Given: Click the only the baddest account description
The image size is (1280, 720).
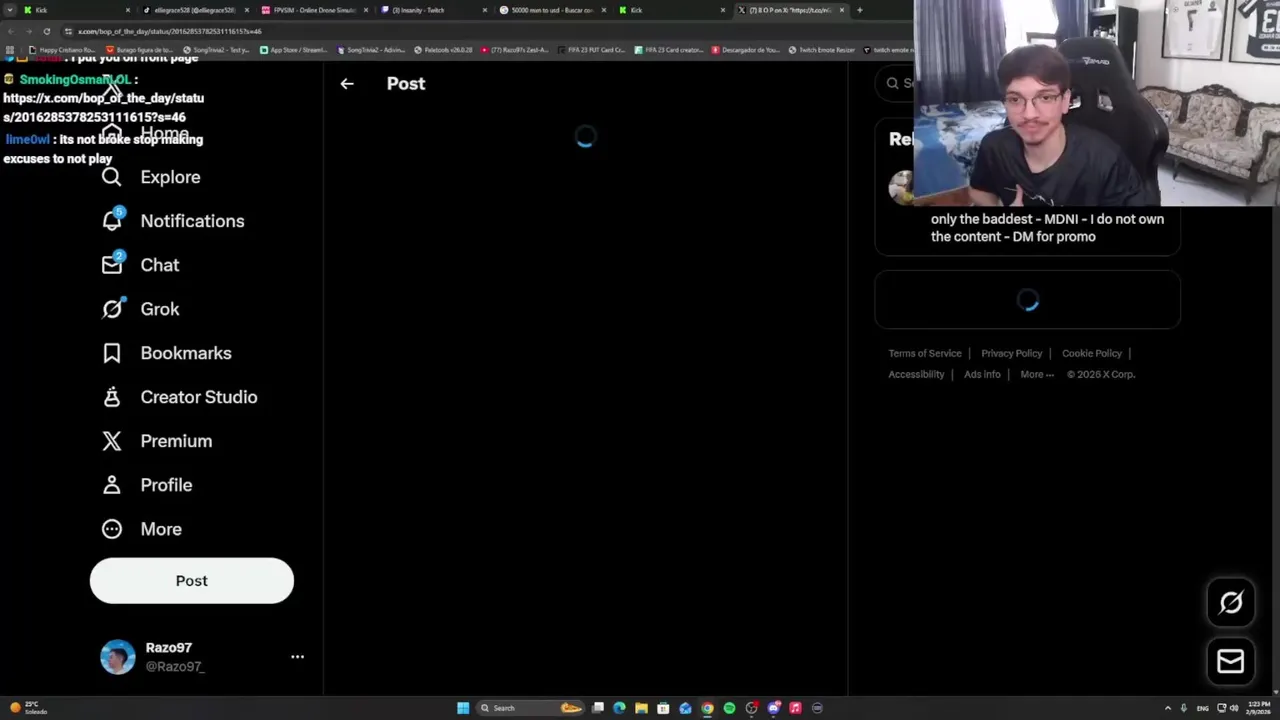Looking at the screenshot, I should click(1047, 228).
